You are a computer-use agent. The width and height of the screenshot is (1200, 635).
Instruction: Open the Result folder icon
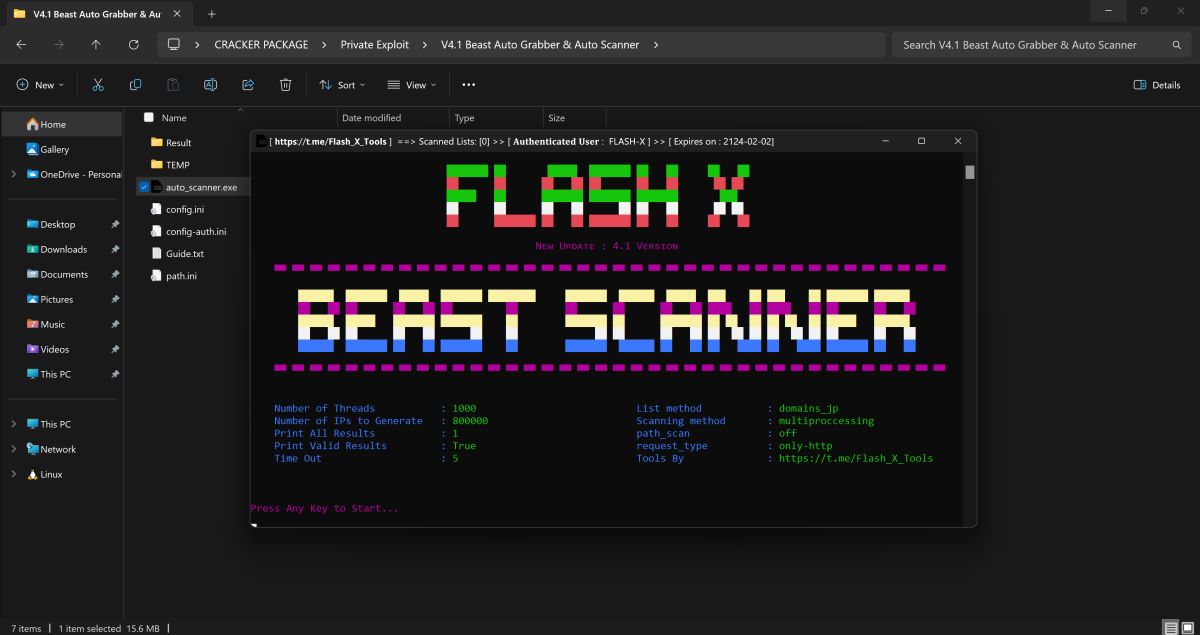click(x=156, y=142)
